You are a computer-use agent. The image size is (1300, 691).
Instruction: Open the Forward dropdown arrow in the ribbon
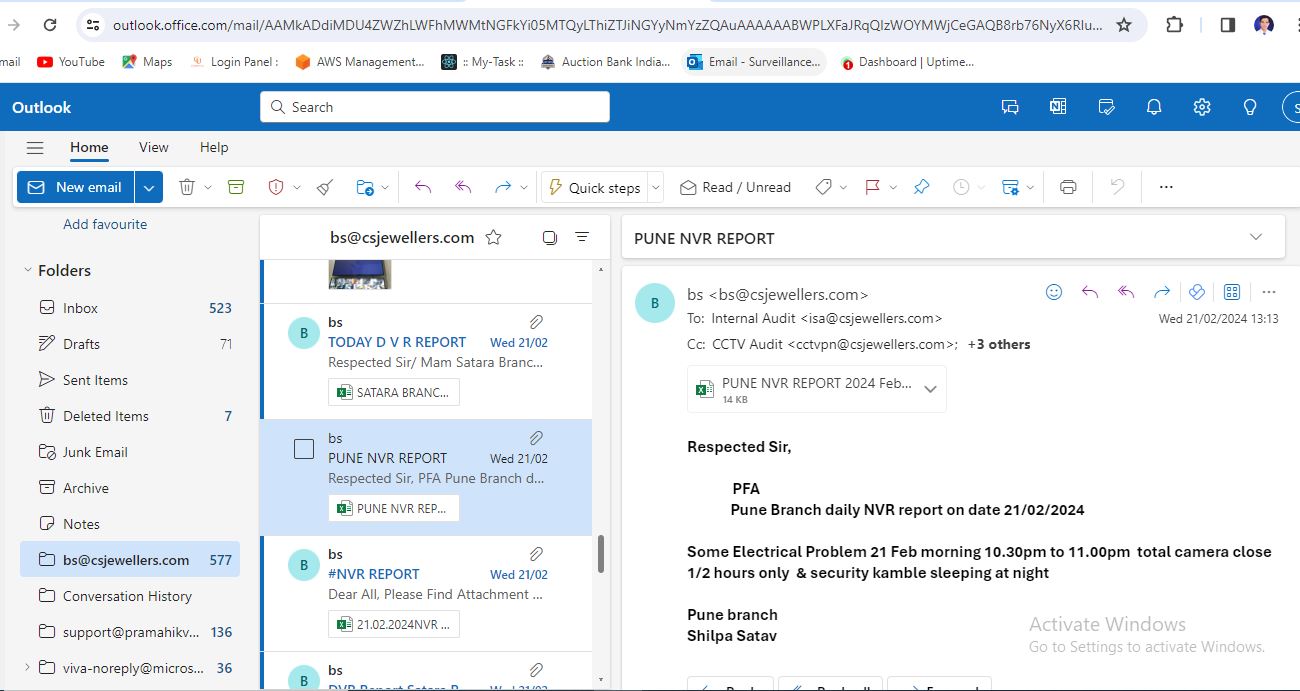coord(524,187)
